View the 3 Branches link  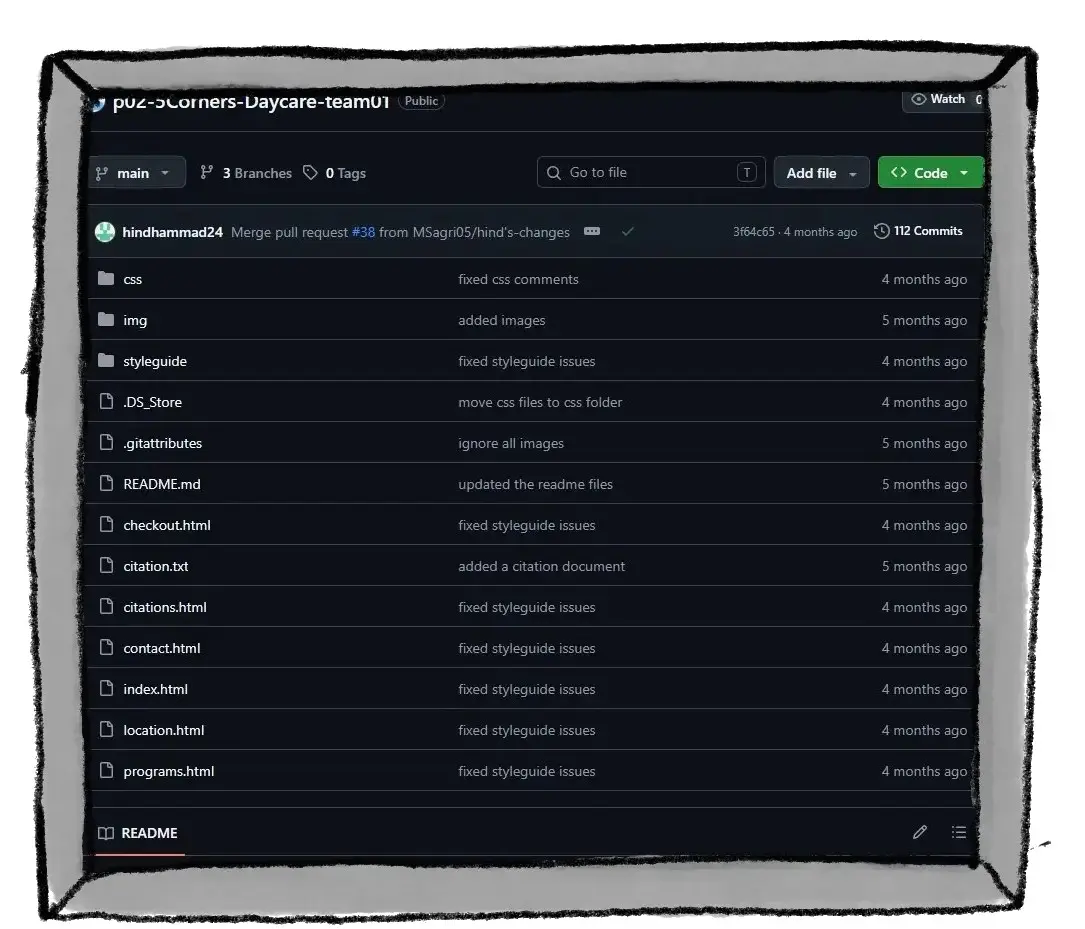click(x=246, y=173)
